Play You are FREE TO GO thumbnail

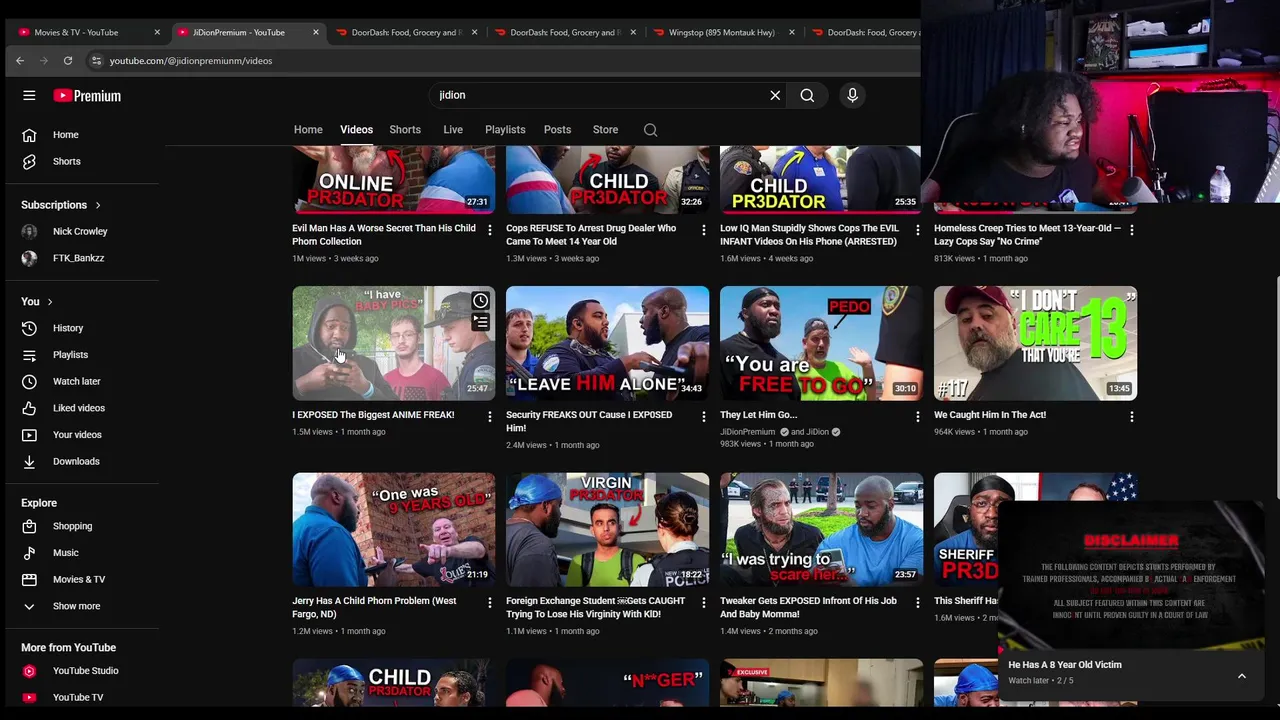coord(821,343)
